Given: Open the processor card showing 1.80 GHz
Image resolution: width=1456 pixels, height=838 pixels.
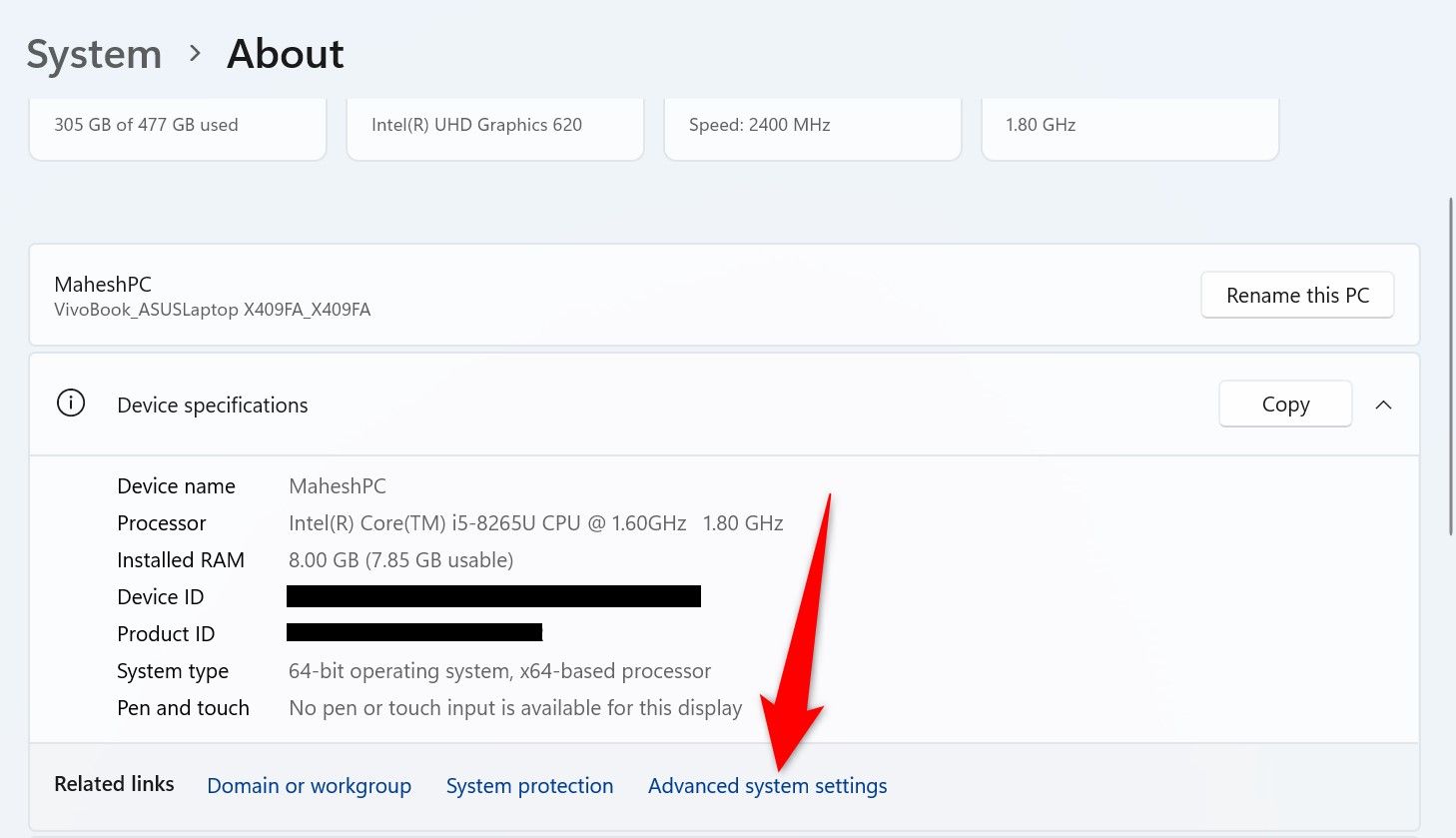Looking at the screenshot, I should click(x=1129, y=126).
